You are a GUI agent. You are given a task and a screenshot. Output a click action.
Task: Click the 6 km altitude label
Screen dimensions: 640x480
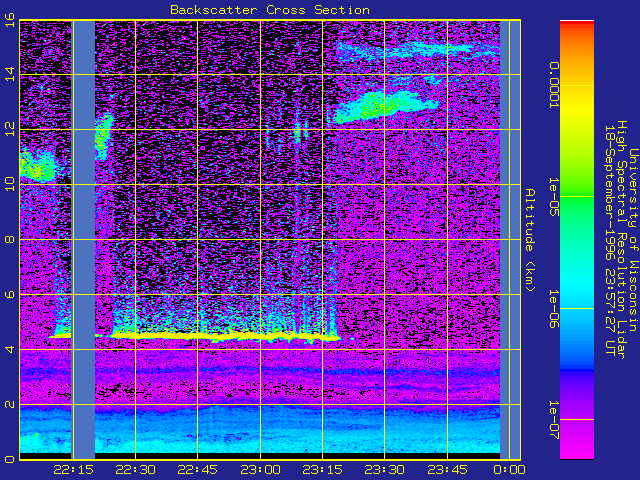click(x=10, y=294)
